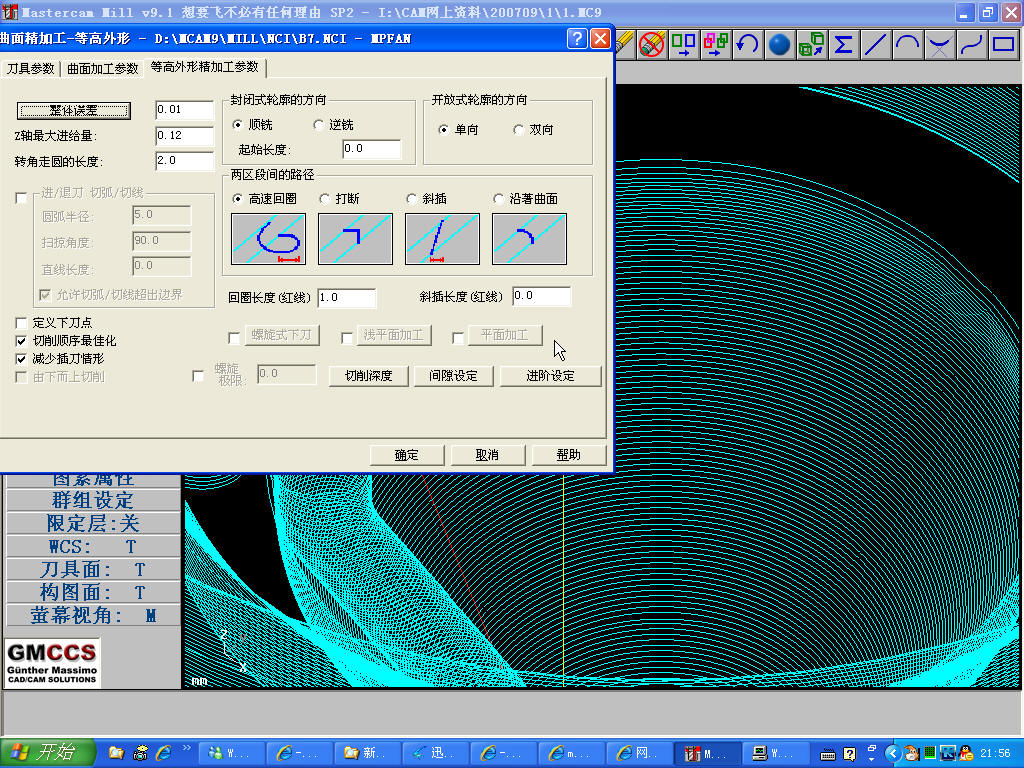
Task: Select 双向 zigzag radio button
Action: coord(519,129)
